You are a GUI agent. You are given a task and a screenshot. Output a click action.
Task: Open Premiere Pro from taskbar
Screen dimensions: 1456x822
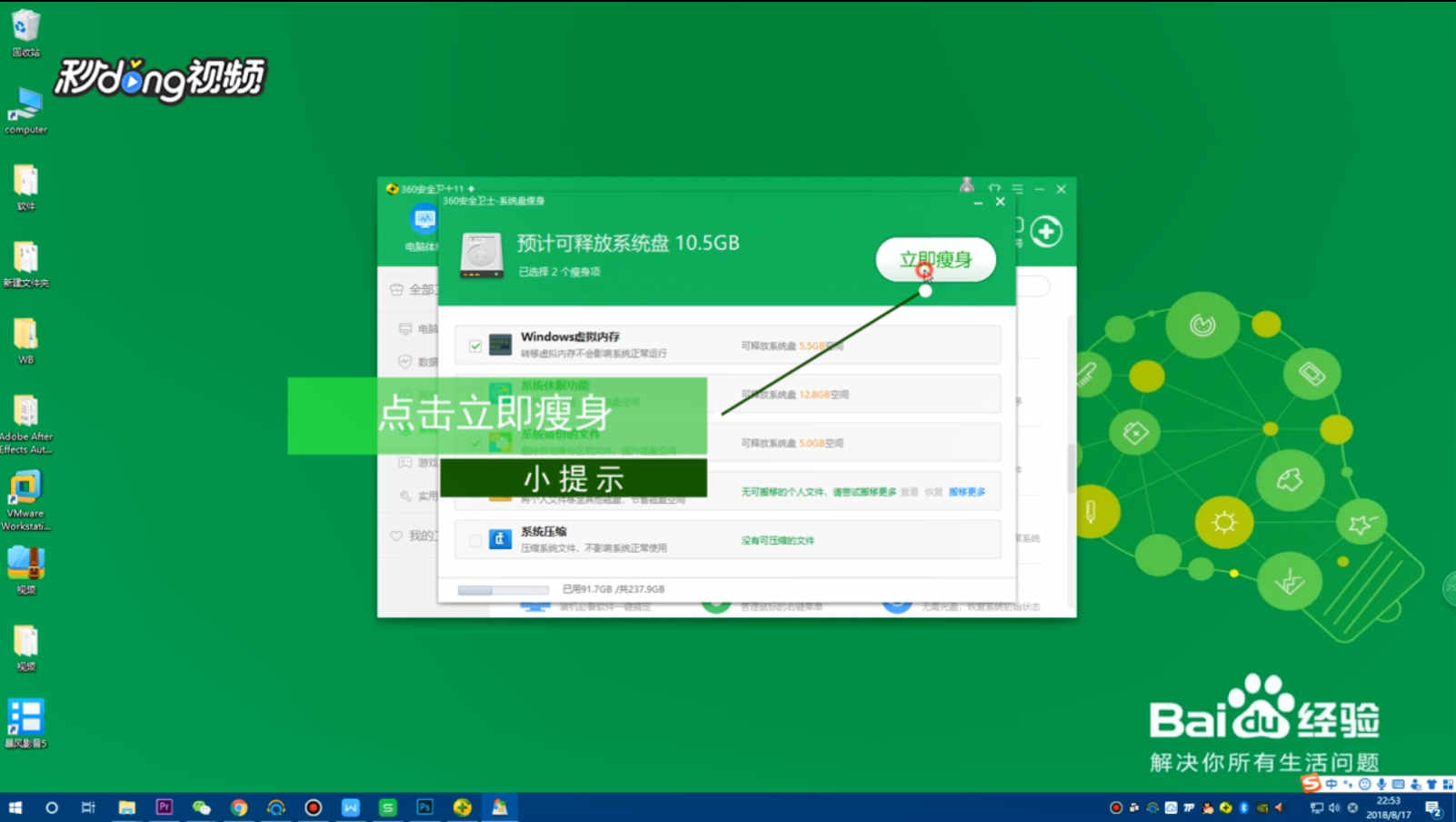point(164,807)
